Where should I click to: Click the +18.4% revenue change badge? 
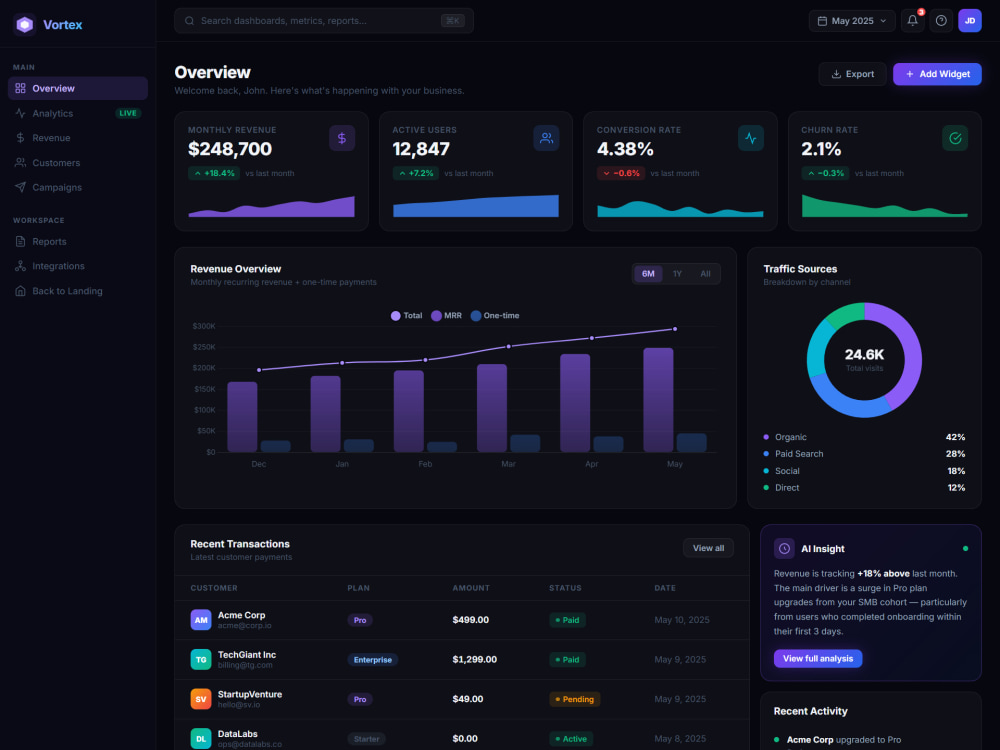[x=214, y=173]
